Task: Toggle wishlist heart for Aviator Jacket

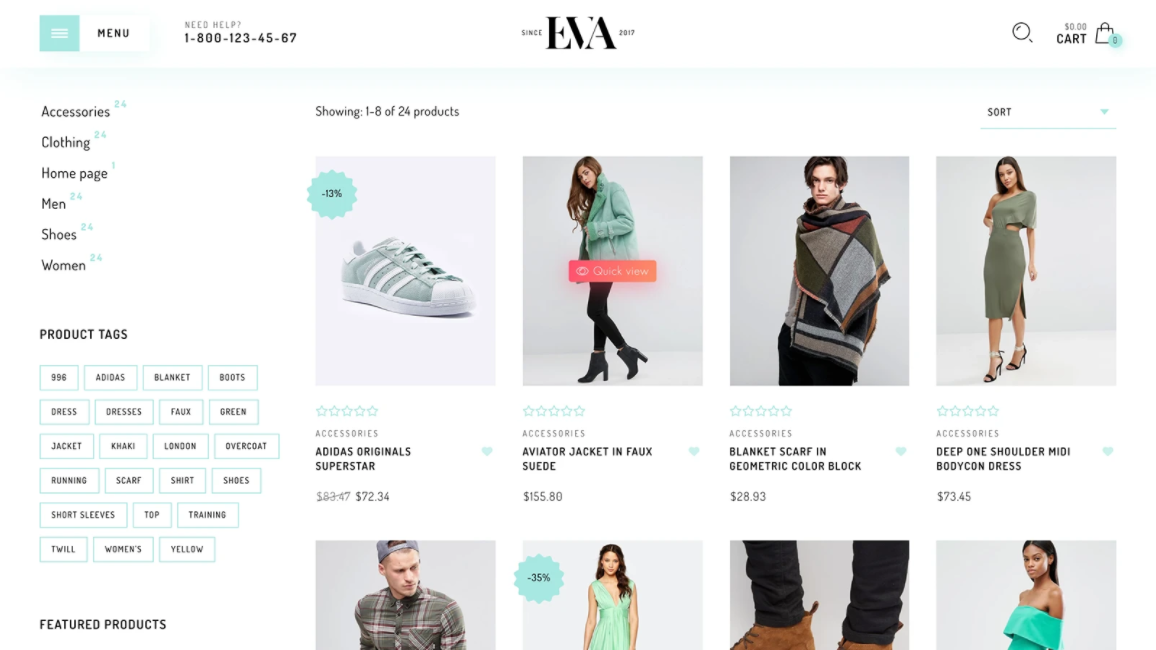Action: [694, 451]
